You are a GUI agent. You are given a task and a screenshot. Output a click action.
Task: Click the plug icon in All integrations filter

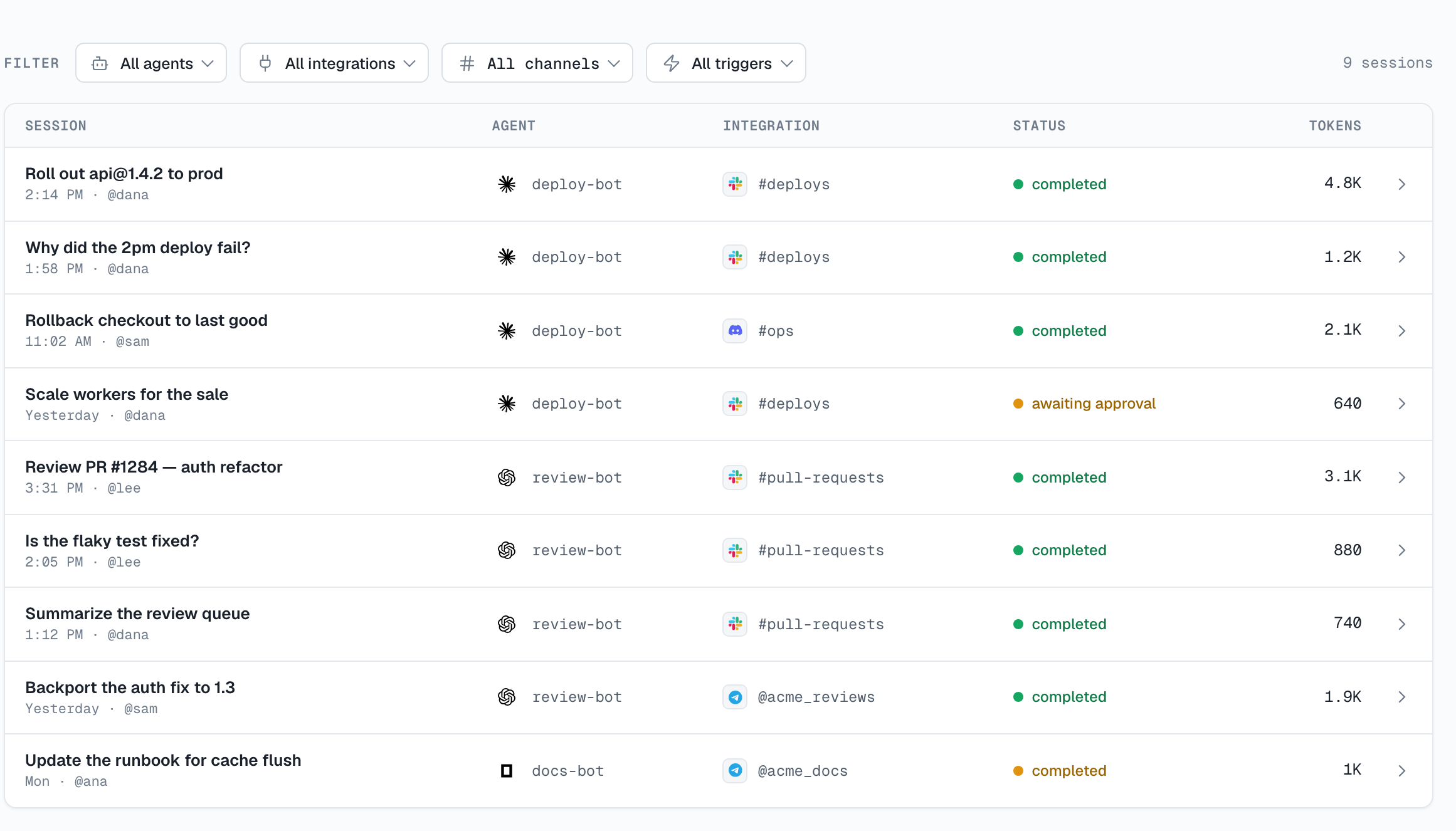coord(265,63)
